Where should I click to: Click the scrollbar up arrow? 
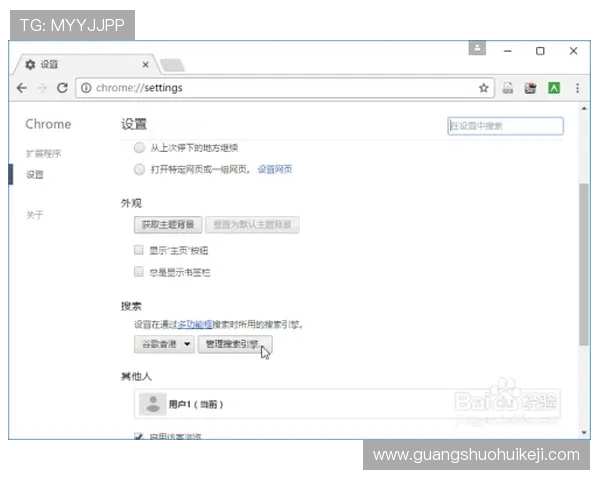pos(584,109)
